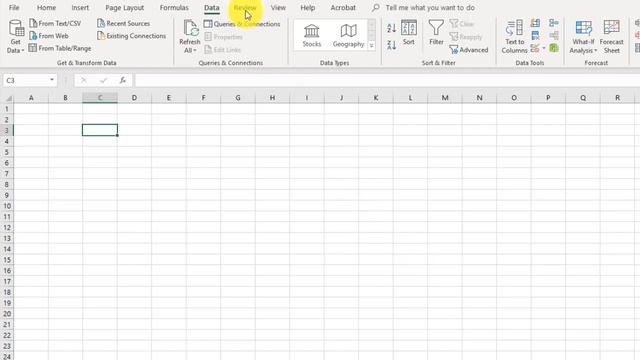Screen dimensions: 640x360
Task: Sort A to Z ascending
Action: pos(391,28)
